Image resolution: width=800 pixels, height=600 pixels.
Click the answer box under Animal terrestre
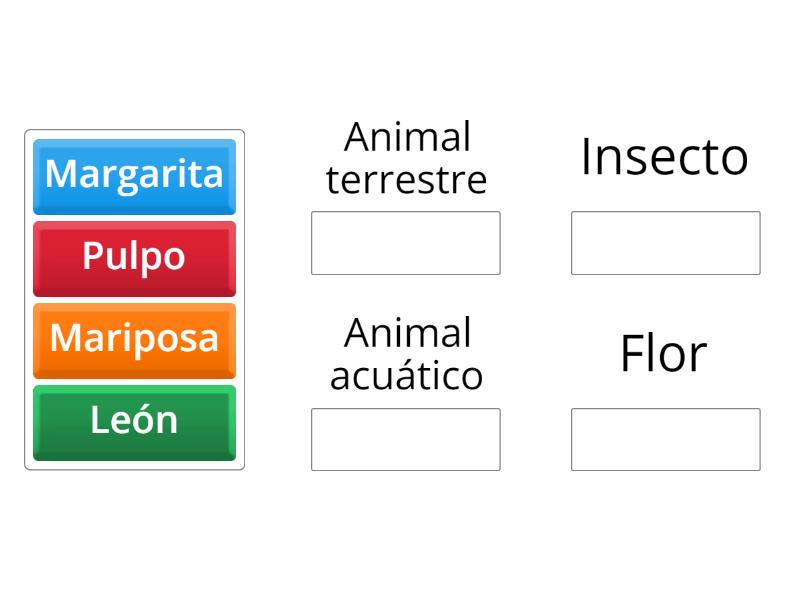[405, 242]
